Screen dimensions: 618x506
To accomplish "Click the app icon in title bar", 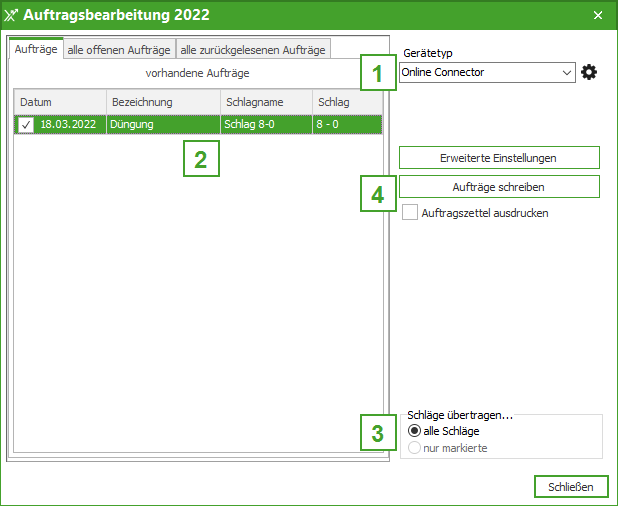I will click(x=12, y=15).
